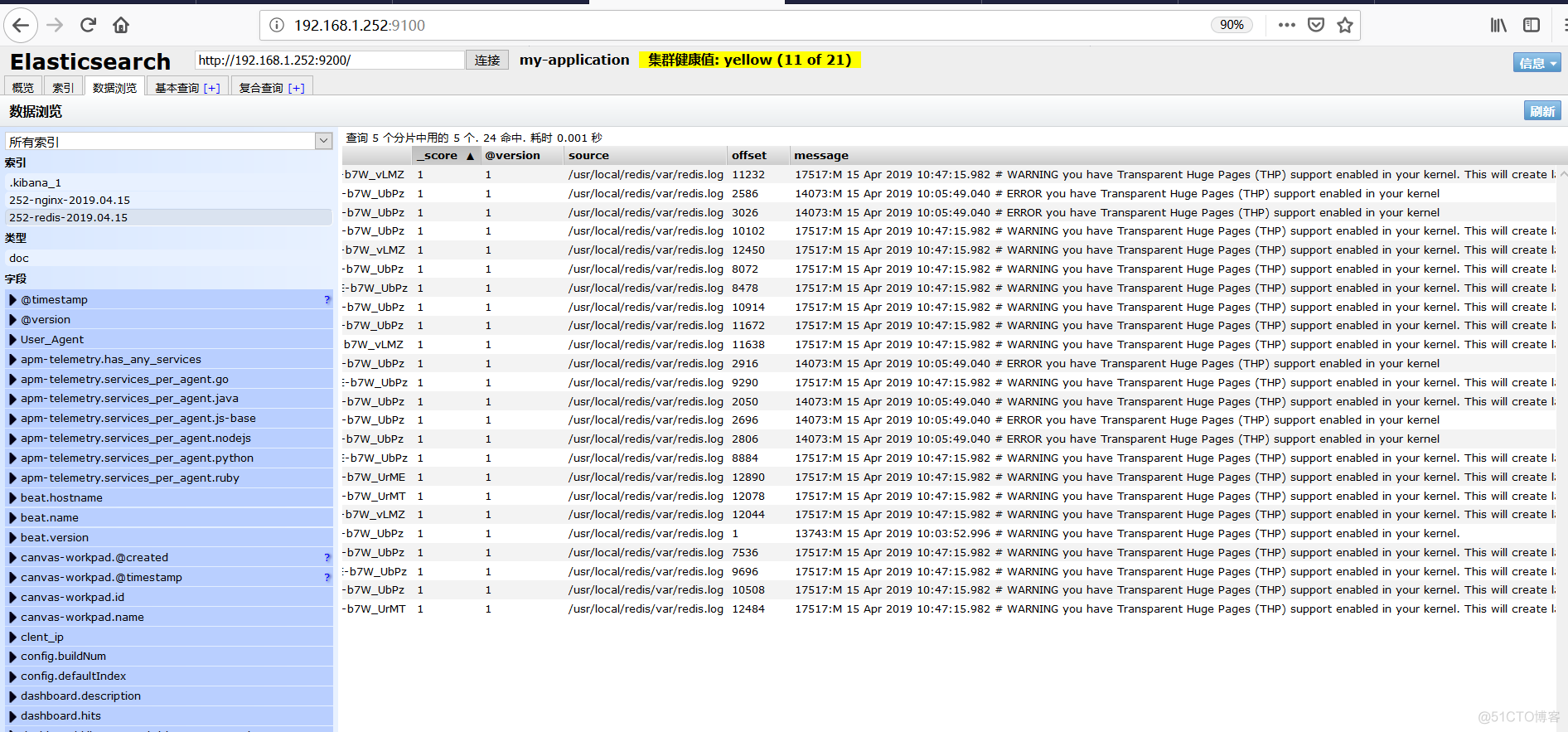Go back with the browser back arrow
This screenshot has height=732, width=1568.
[21, 26]
